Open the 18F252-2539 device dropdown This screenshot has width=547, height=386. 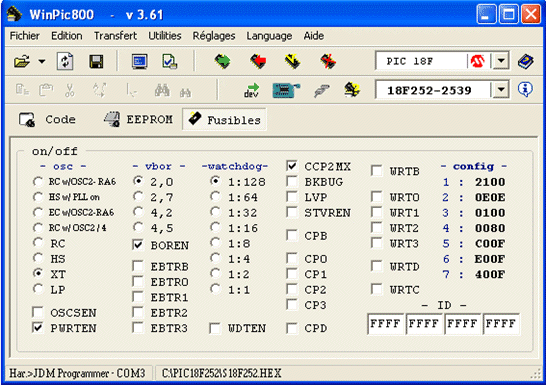point(501,90)
